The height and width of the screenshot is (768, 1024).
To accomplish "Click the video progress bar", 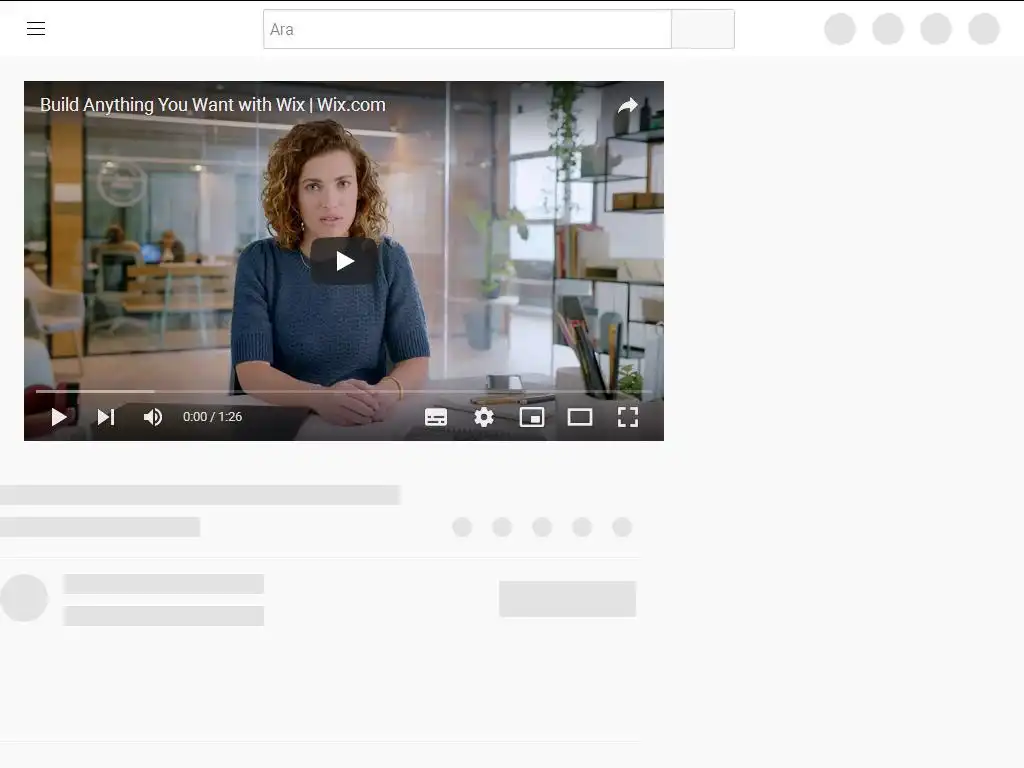I will (x=344, y=391).
